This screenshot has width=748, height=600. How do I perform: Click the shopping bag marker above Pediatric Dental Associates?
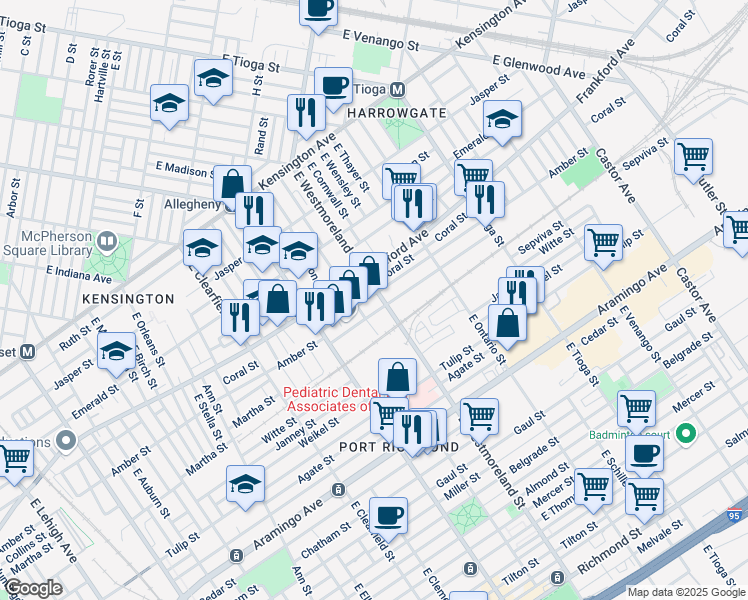[x=397, y=378]
